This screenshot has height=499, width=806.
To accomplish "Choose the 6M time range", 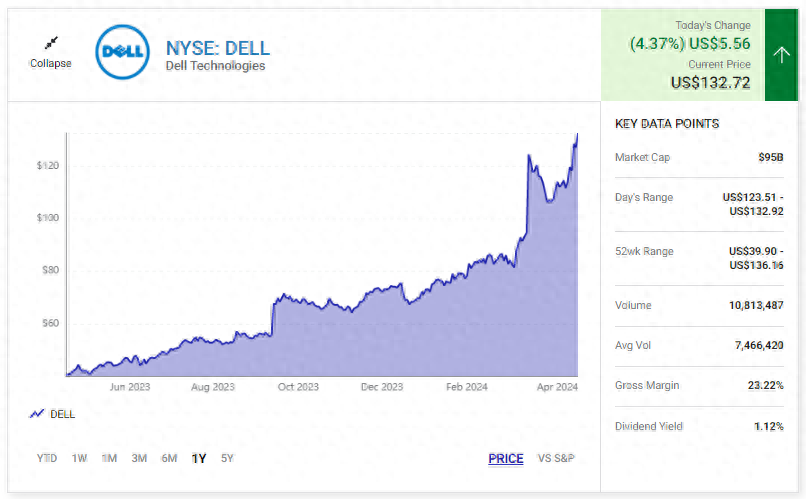I will 169,458.
